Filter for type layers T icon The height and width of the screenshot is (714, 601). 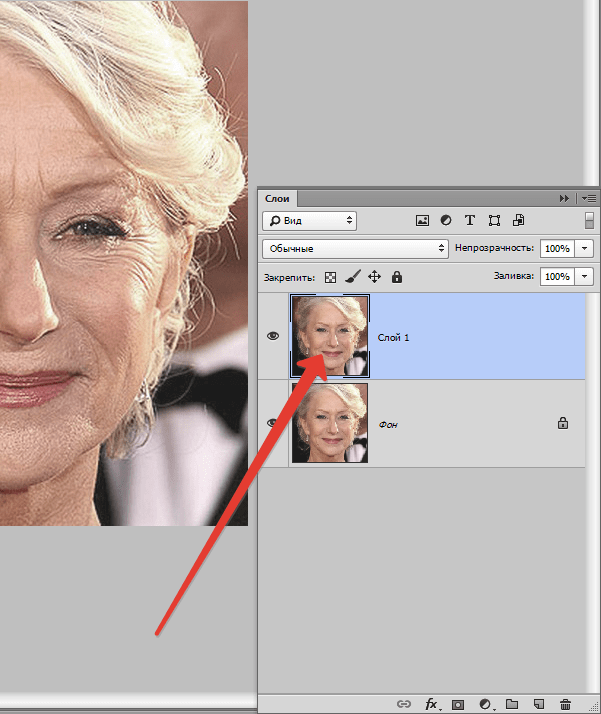point(470,220)
